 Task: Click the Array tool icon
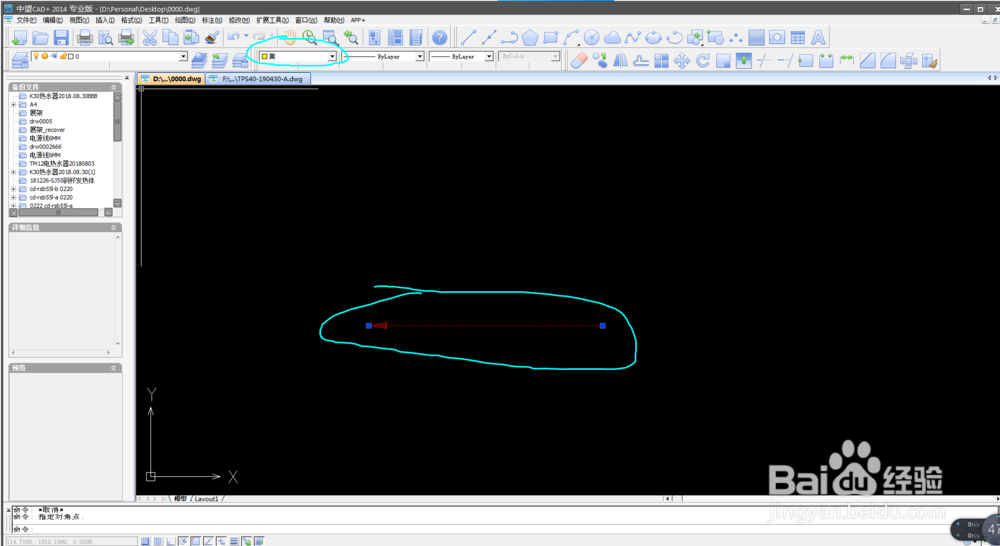(661, 61)
